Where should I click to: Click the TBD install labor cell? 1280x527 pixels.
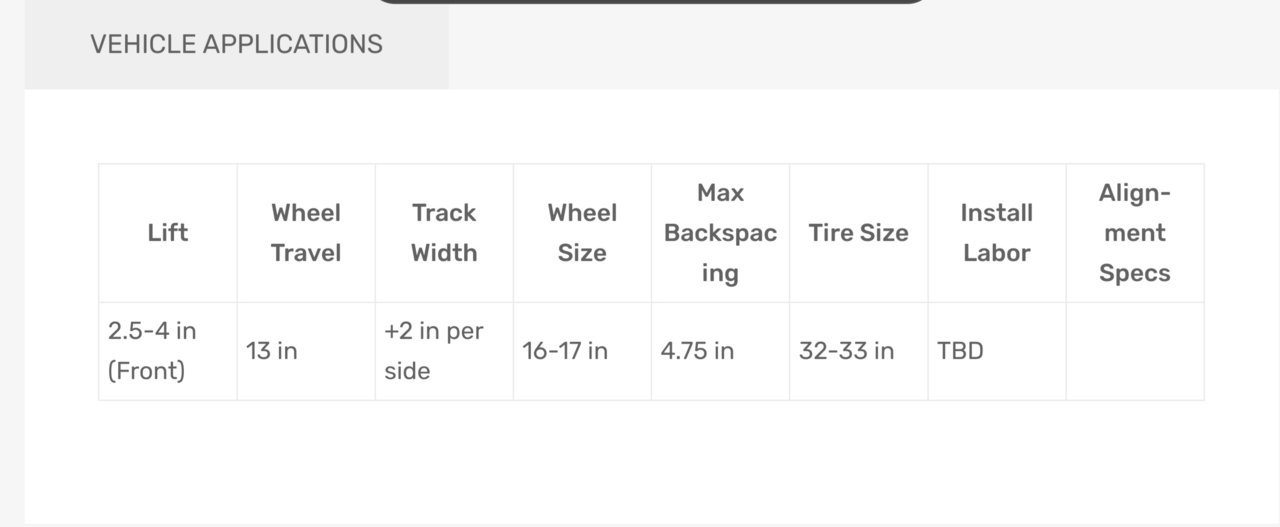(x=997, y=351)
